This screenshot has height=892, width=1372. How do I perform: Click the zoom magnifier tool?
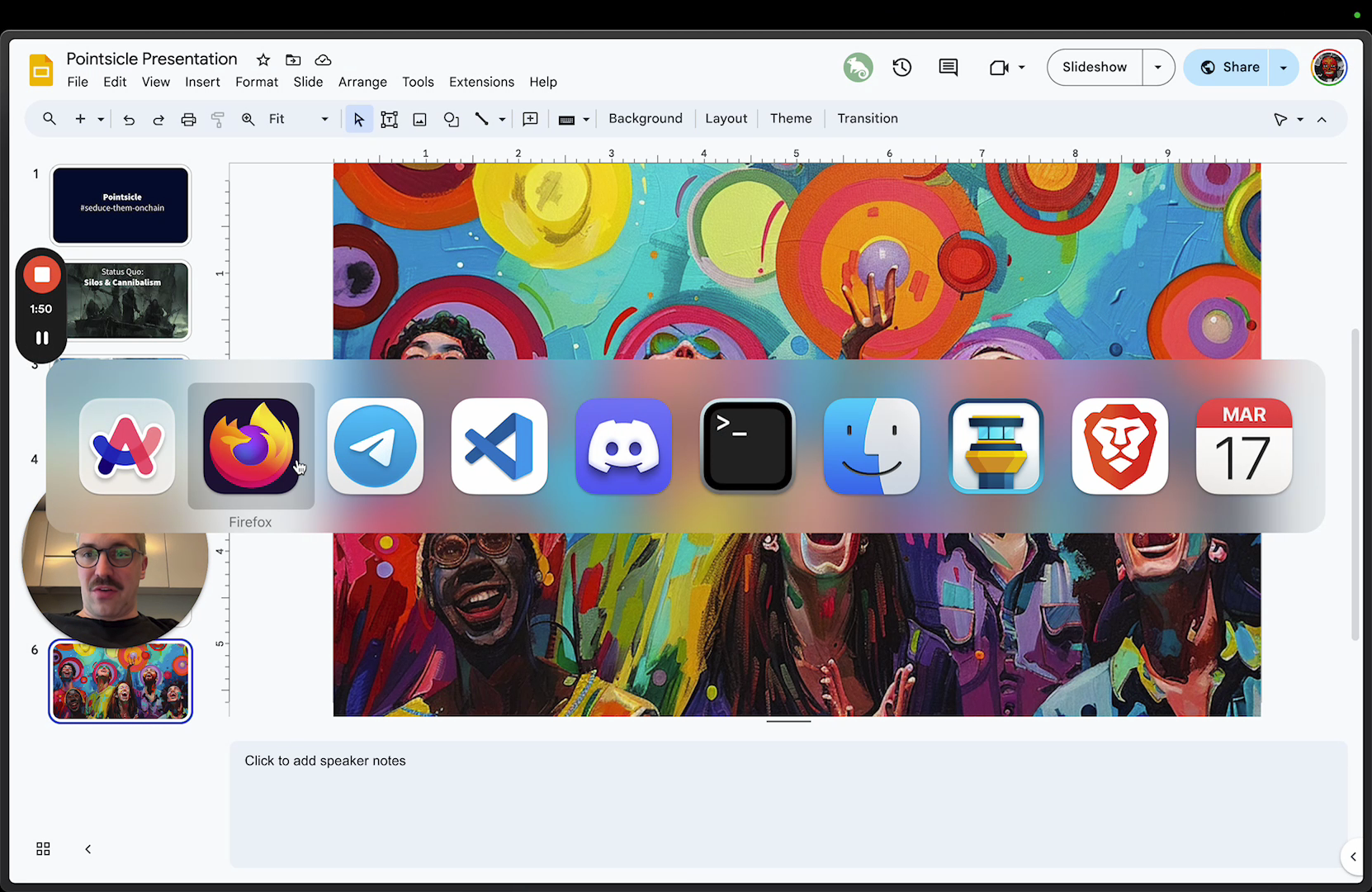point(248,119)
